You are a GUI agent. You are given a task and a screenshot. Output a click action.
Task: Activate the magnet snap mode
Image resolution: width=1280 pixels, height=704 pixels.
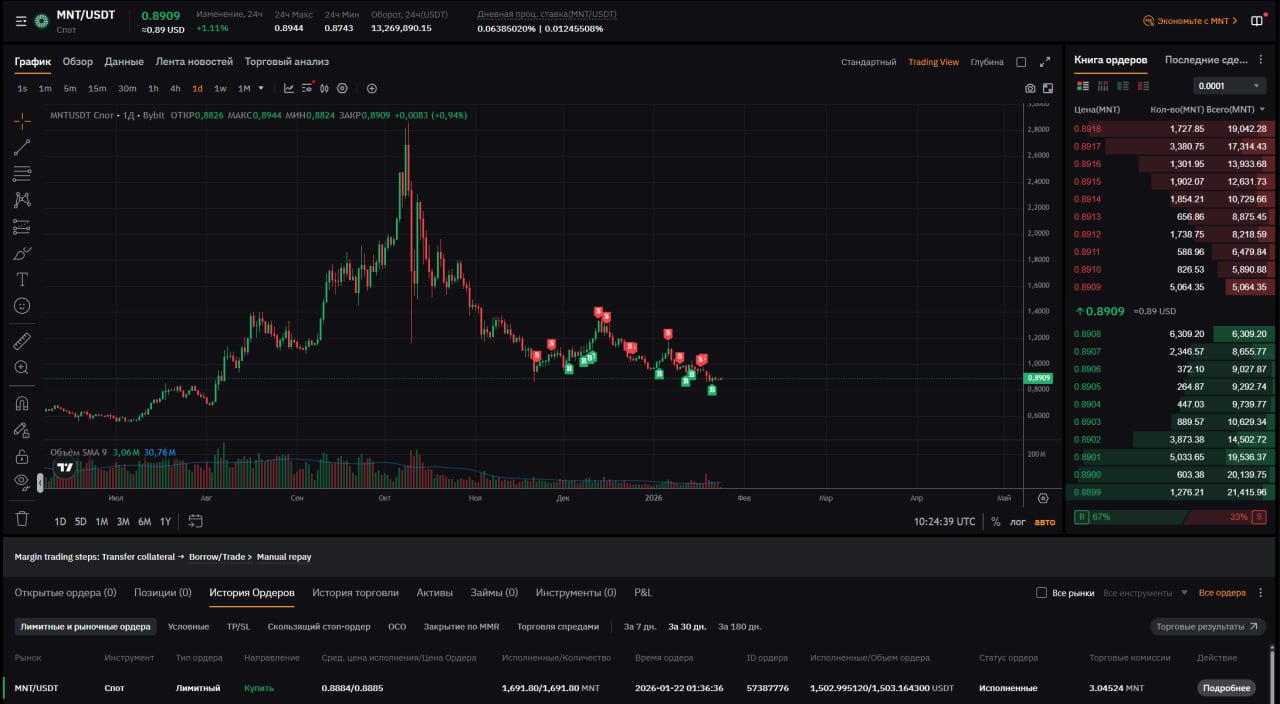[22, 404]
